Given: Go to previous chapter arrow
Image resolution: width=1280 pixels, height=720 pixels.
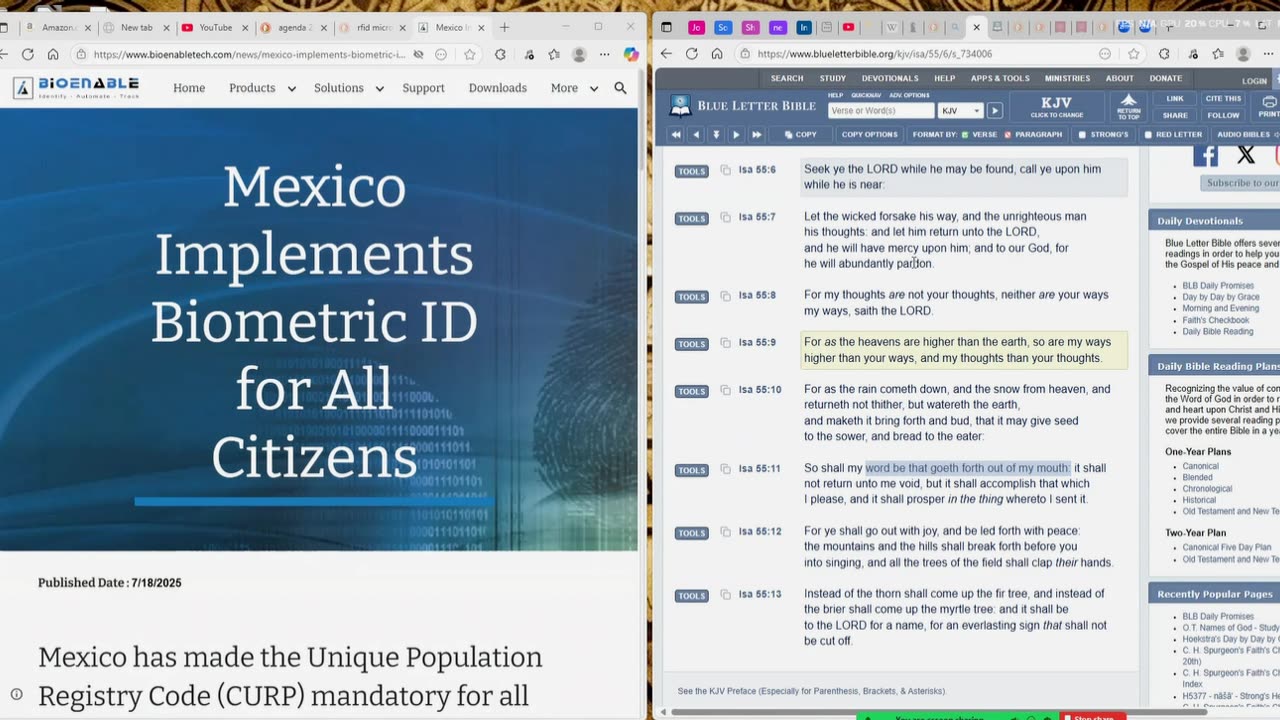Looking at the screenshot, I should coord(696,134).
